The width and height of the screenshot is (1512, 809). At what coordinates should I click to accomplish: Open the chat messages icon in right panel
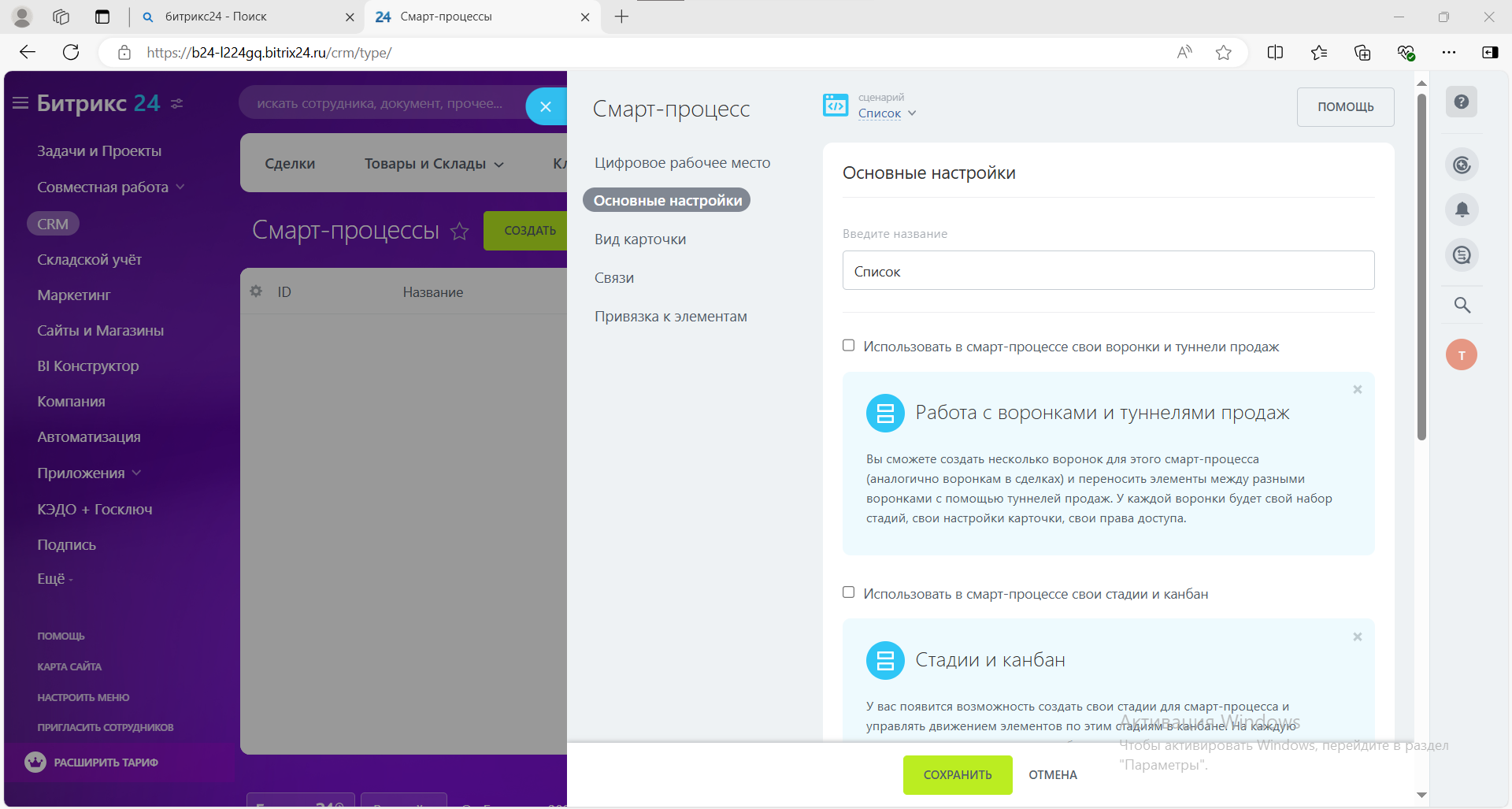pyautogui.click(x=1462, y=255)
